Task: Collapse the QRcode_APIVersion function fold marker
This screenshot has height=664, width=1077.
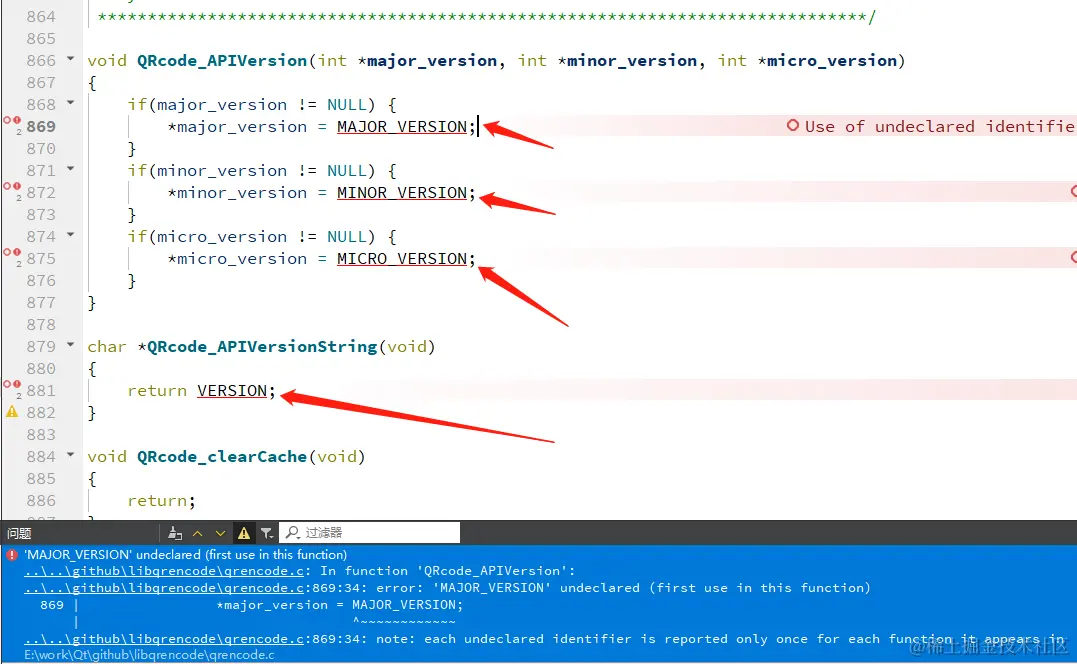Action: pyautogui.click(x=68, y=58)
